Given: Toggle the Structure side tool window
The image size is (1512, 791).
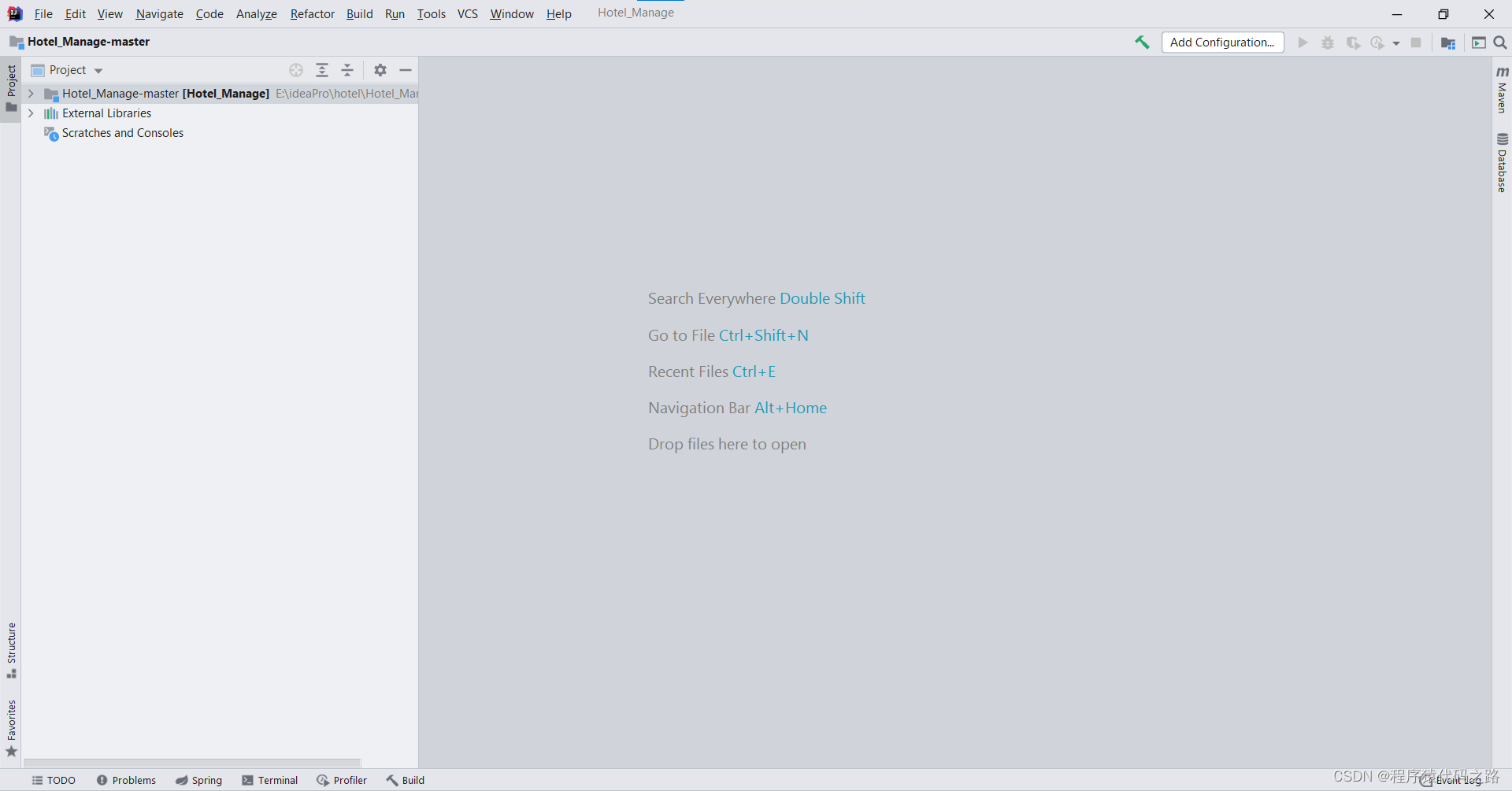Looking at the screenshot, I should coord(11,651).
